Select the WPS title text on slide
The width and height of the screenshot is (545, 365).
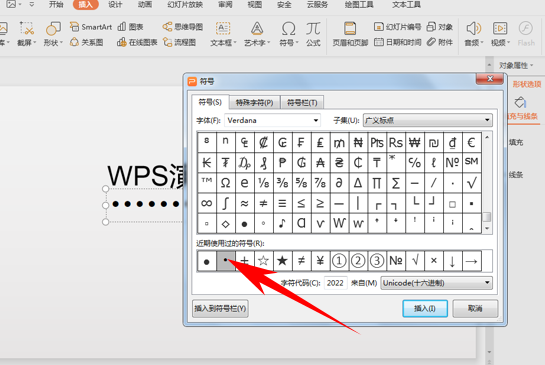(x=147, y=176)
